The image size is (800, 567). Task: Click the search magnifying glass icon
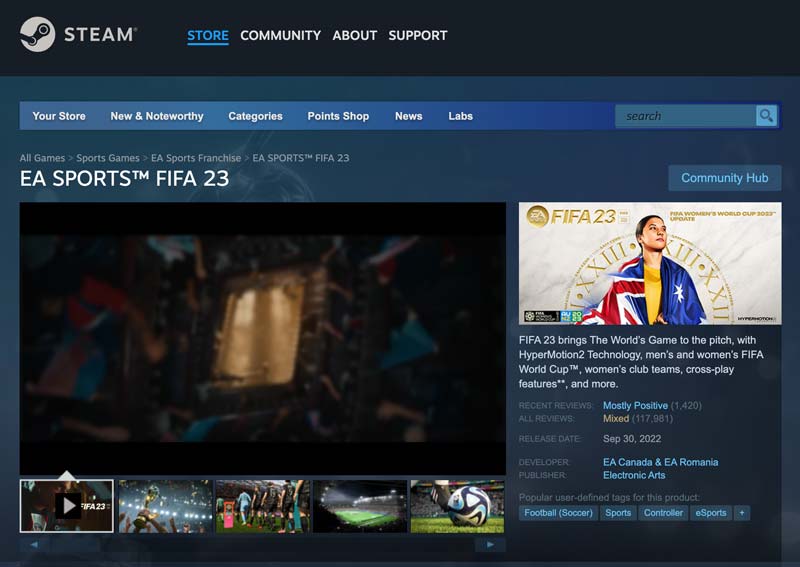coord(766,116)
